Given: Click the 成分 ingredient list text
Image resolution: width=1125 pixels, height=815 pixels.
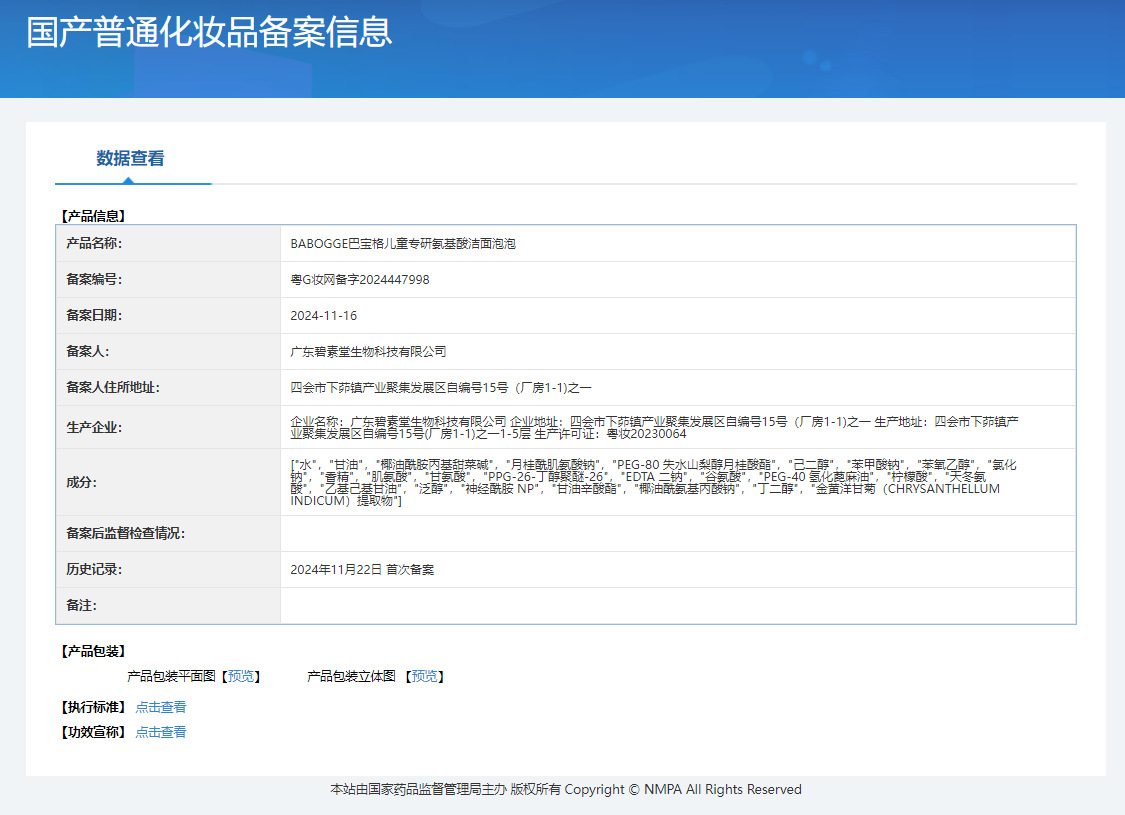Looking at the screenshot, I should [x=653, y=483].
